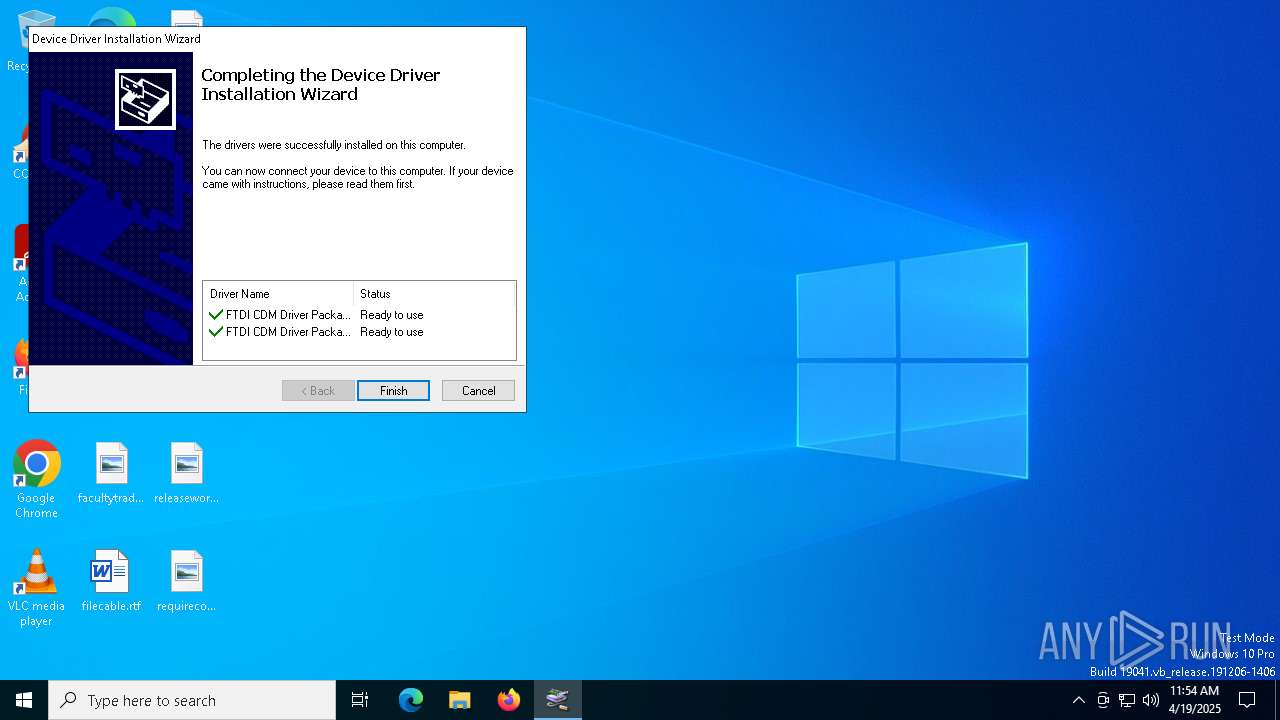Screen dimensions: 1280x720
Task: Open Google Chrome desktop shortcut
Action: tap(36, 480)
